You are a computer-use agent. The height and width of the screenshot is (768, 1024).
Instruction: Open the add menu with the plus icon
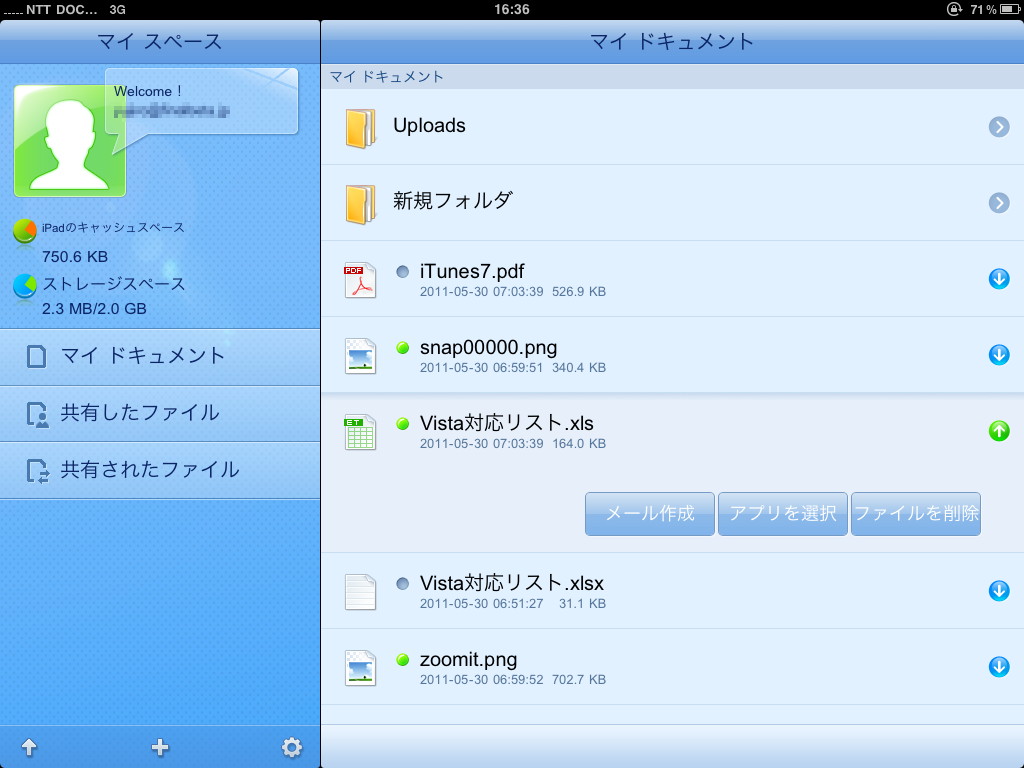160,746
